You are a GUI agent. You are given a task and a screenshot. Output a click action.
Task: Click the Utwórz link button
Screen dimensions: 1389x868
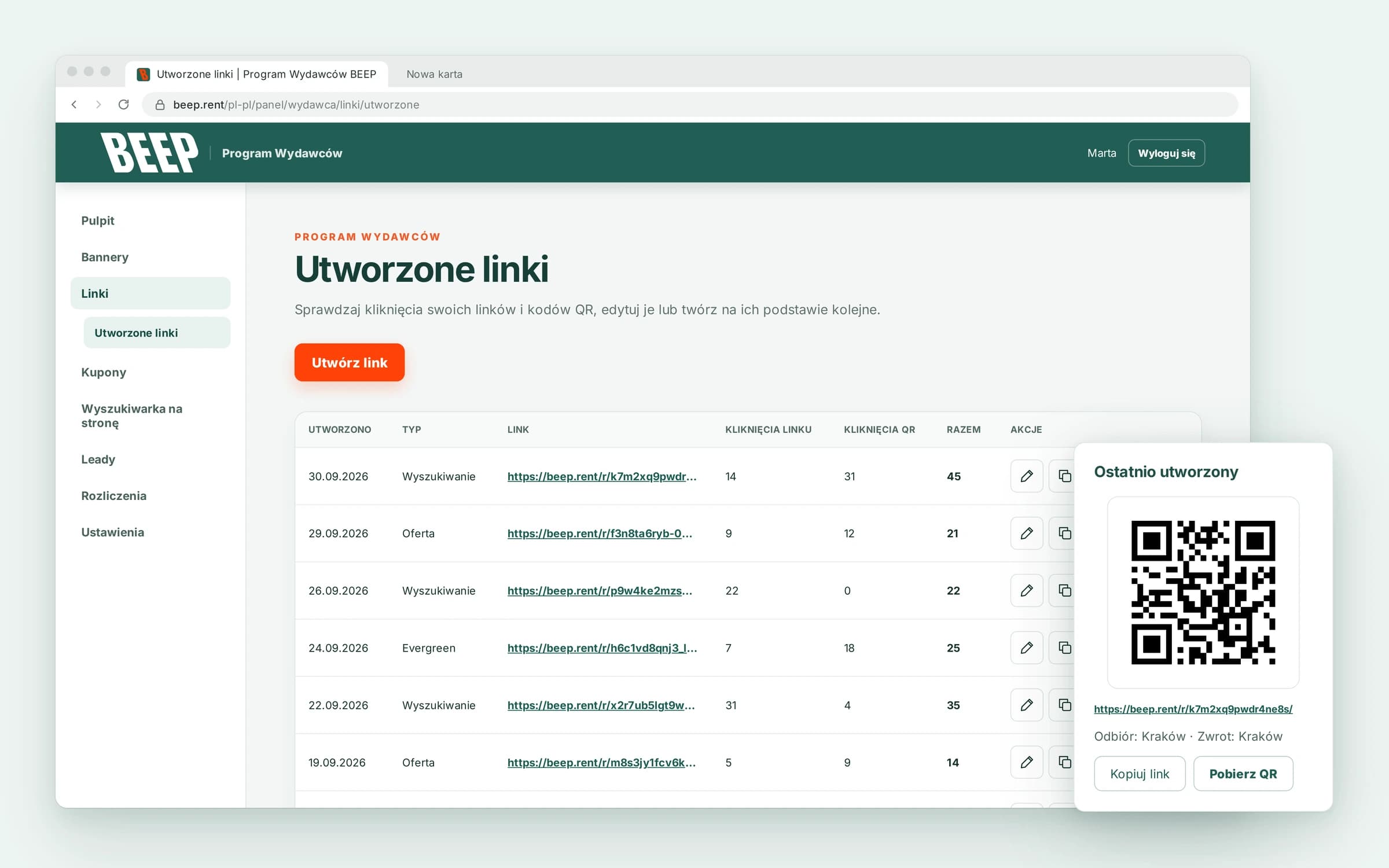pyautogui.click(x=350, y=362)
